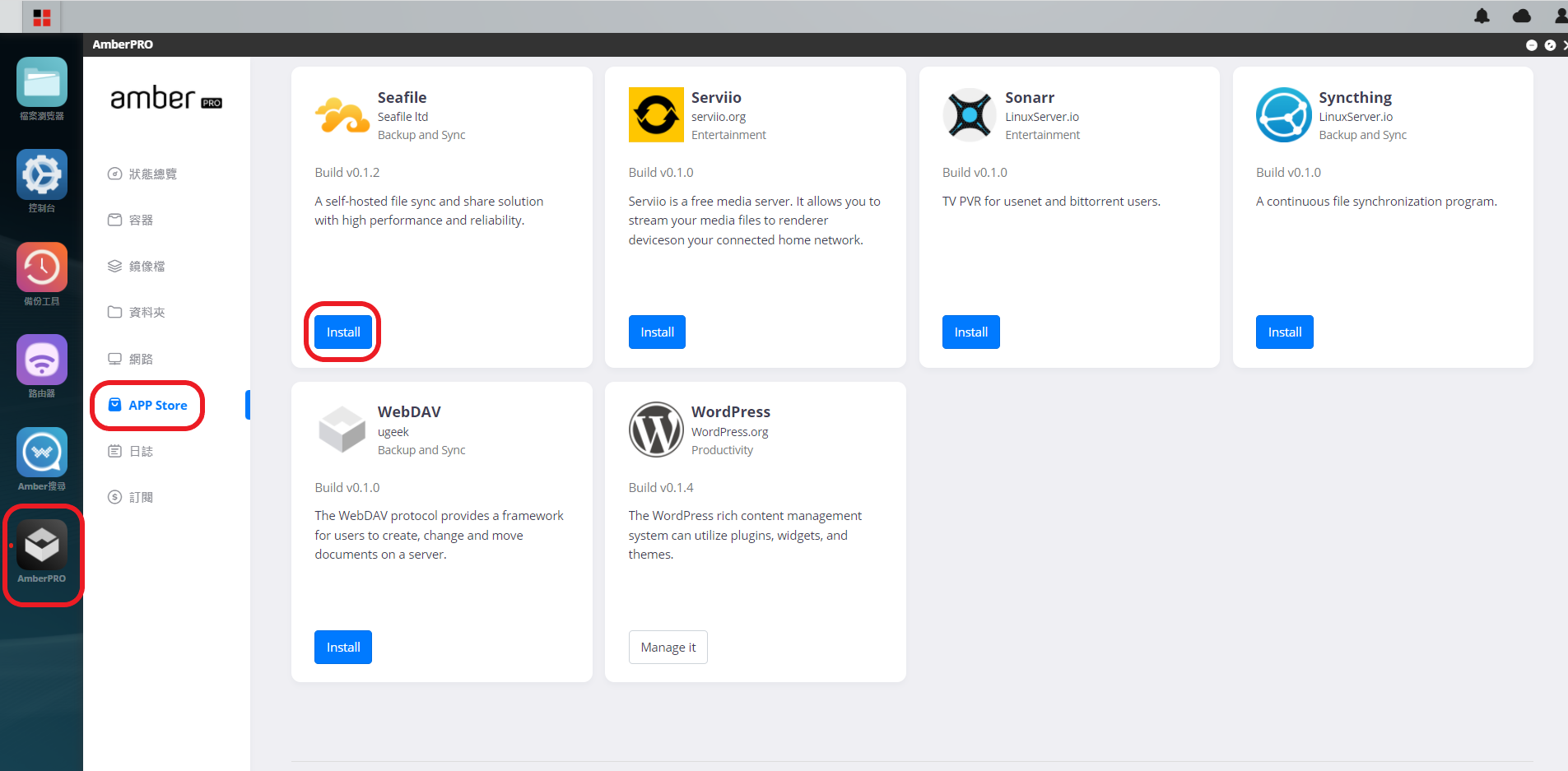Click AmberPRO window title text
This screenshot has height=771, width=1568.
point(123,44)
